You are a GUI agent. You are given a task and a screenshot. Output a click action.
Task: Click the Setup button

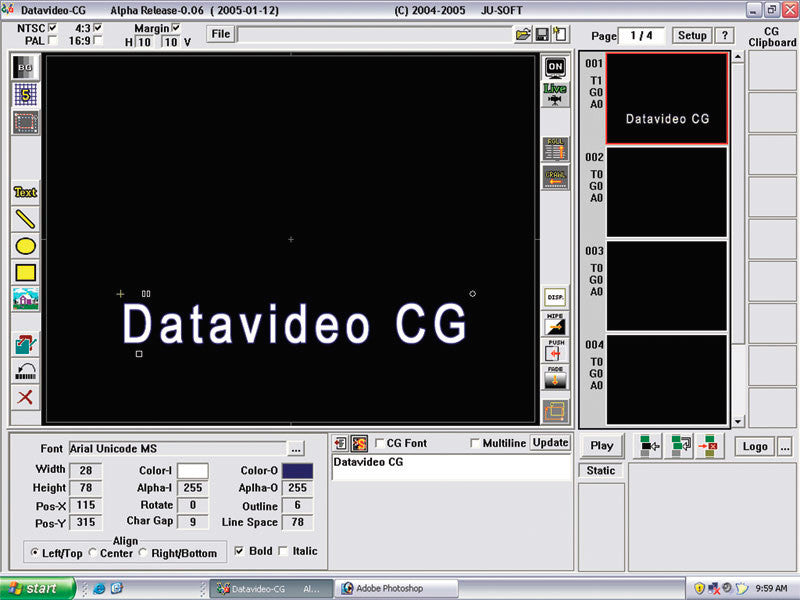(692, 35)
